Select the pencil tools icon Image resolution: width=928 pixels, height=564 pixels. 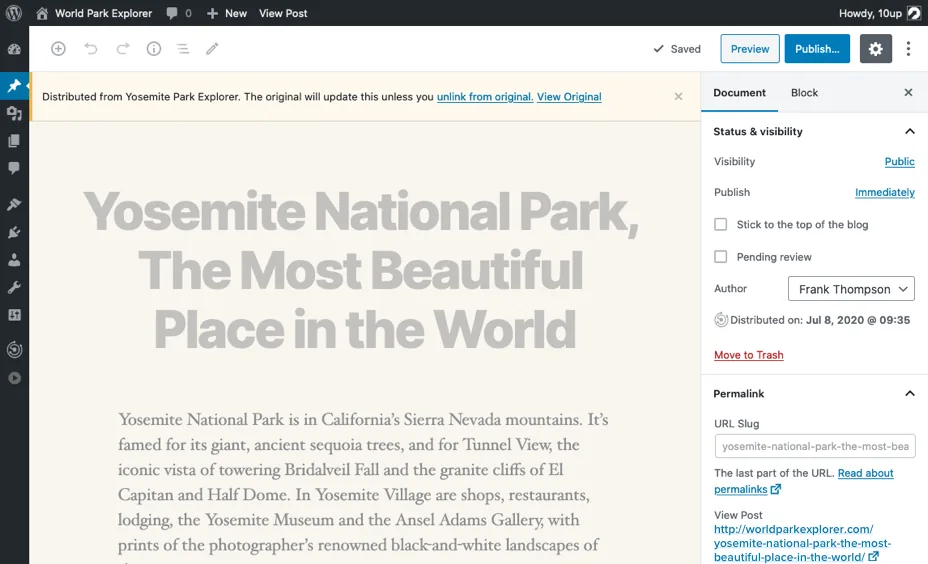tap(212, 49)
